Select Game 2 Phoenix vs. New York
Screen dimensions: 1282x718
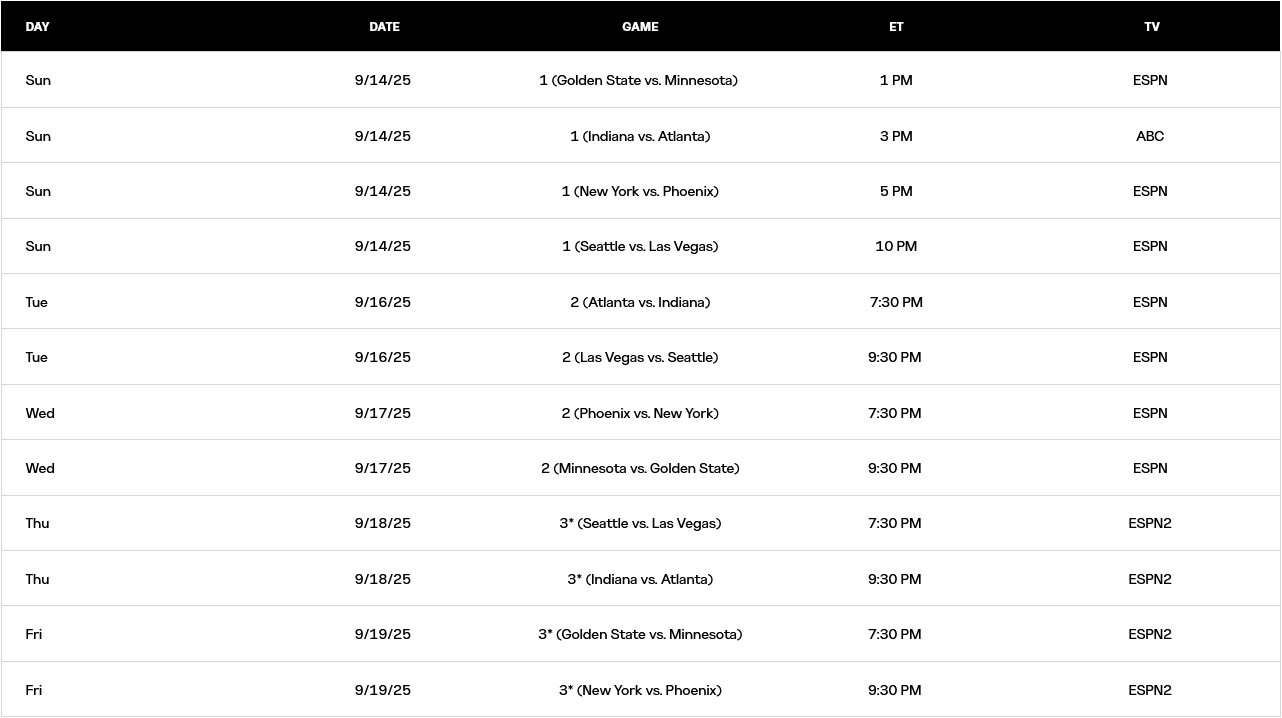640,413
